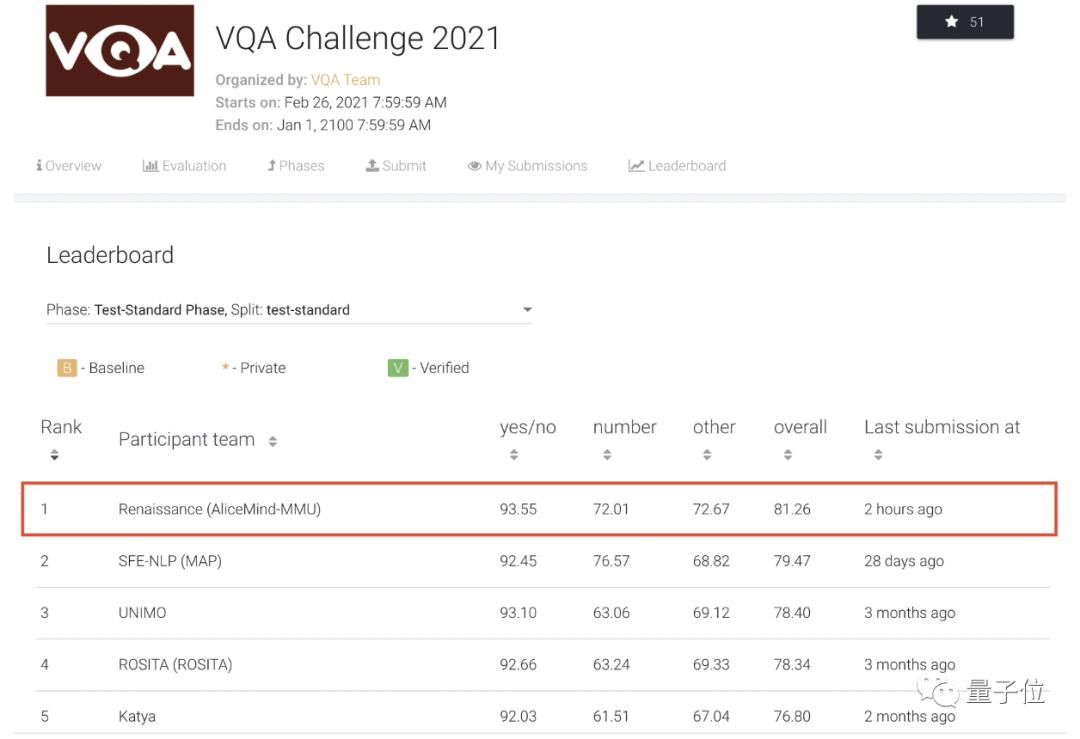The height and width of the screenshot is (739, 1080).
Task: Select the Leaderboard tab
Action: point(677,166)
